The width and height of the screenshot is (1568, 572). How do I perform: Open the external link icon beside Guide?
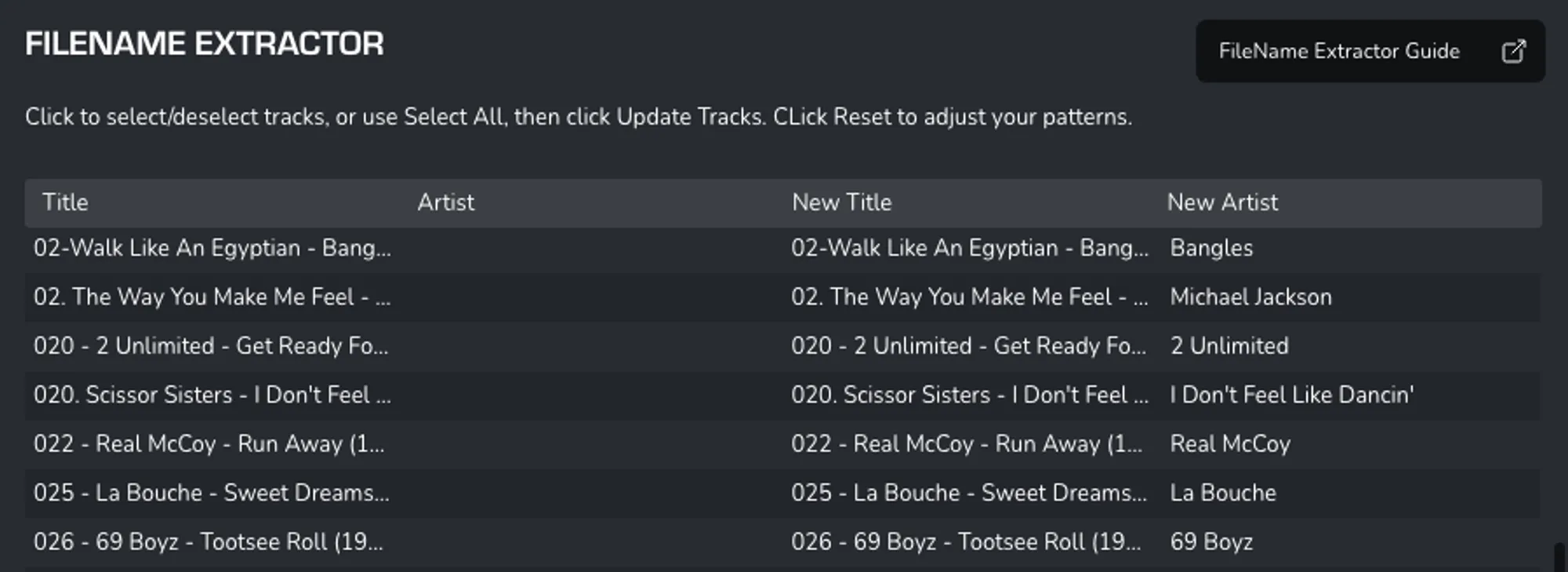(x=1513, y=51)
